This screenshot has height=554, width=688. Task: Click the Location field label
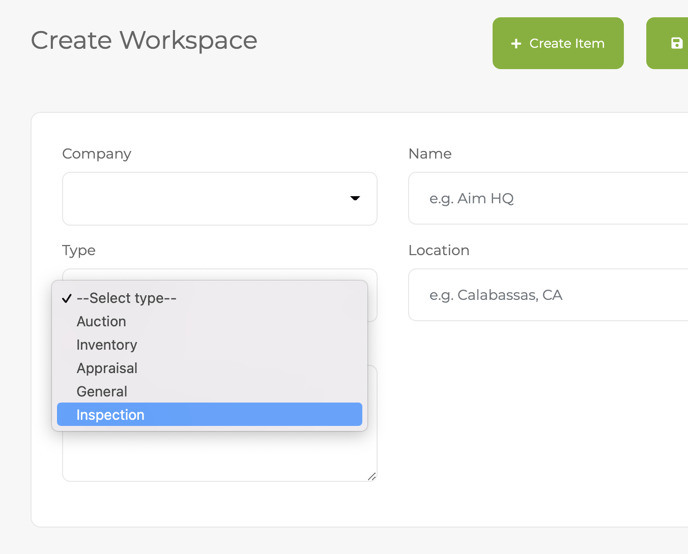click(x=439, y=250)
